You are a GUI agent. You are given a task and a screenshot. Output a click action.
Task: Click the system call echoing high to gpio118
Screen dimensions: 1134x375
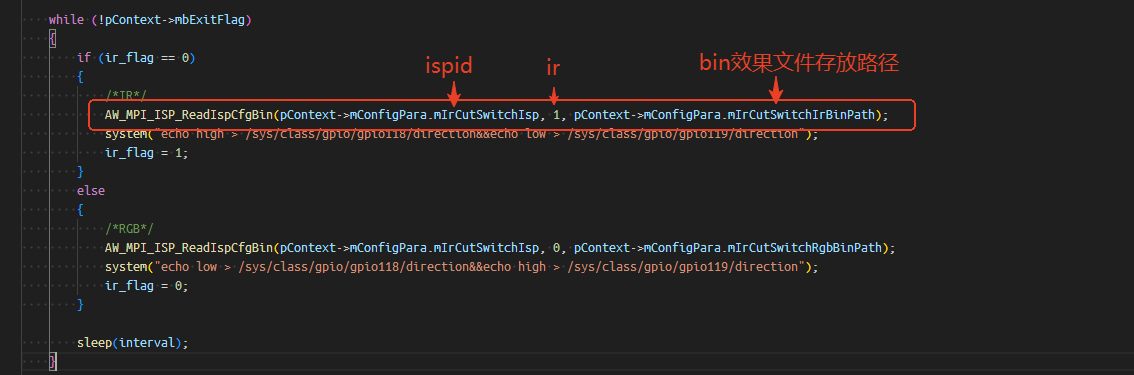(x=462, y=134)
